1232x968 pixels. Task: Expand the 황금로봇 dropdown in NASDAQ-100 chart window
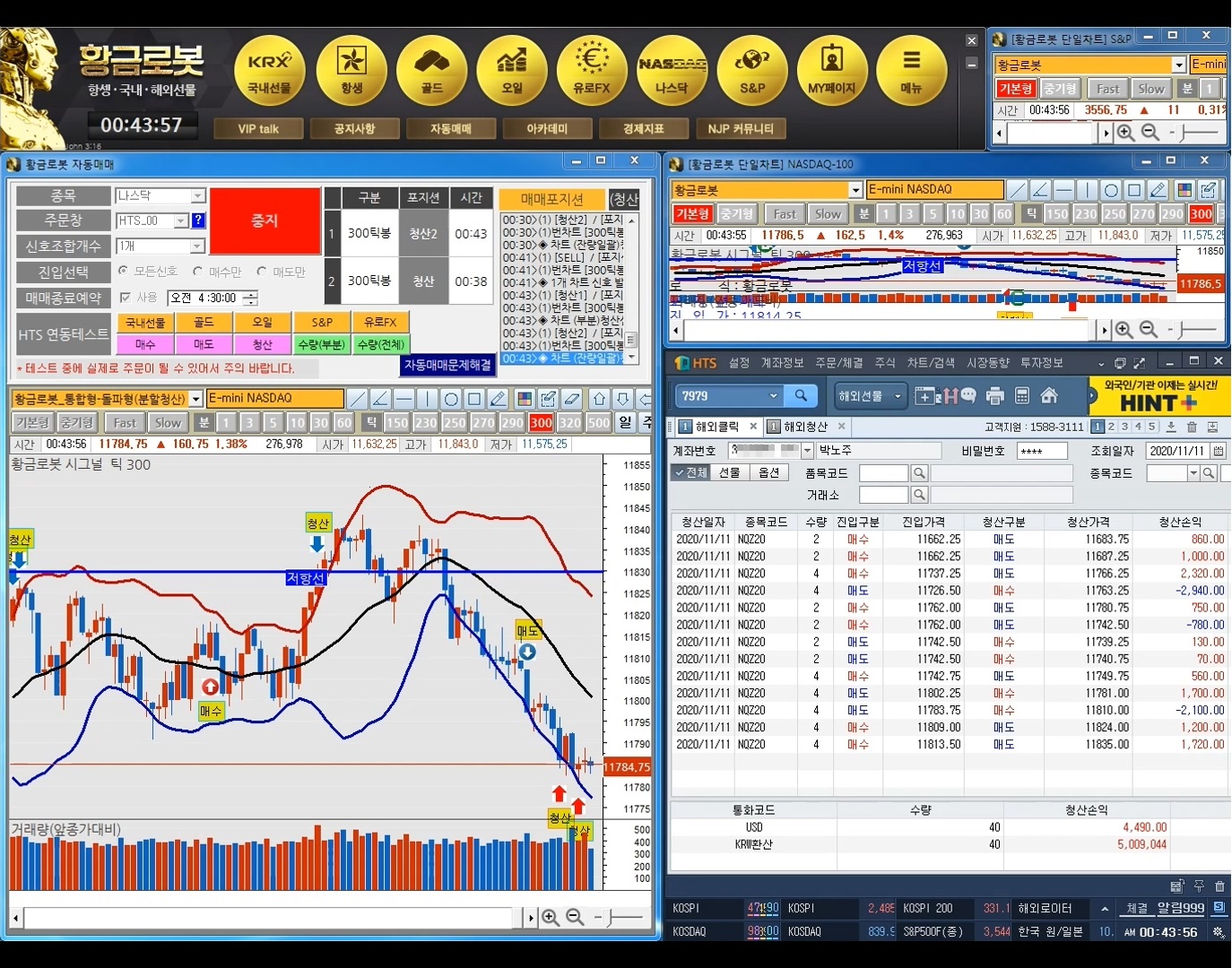[855, 190]
